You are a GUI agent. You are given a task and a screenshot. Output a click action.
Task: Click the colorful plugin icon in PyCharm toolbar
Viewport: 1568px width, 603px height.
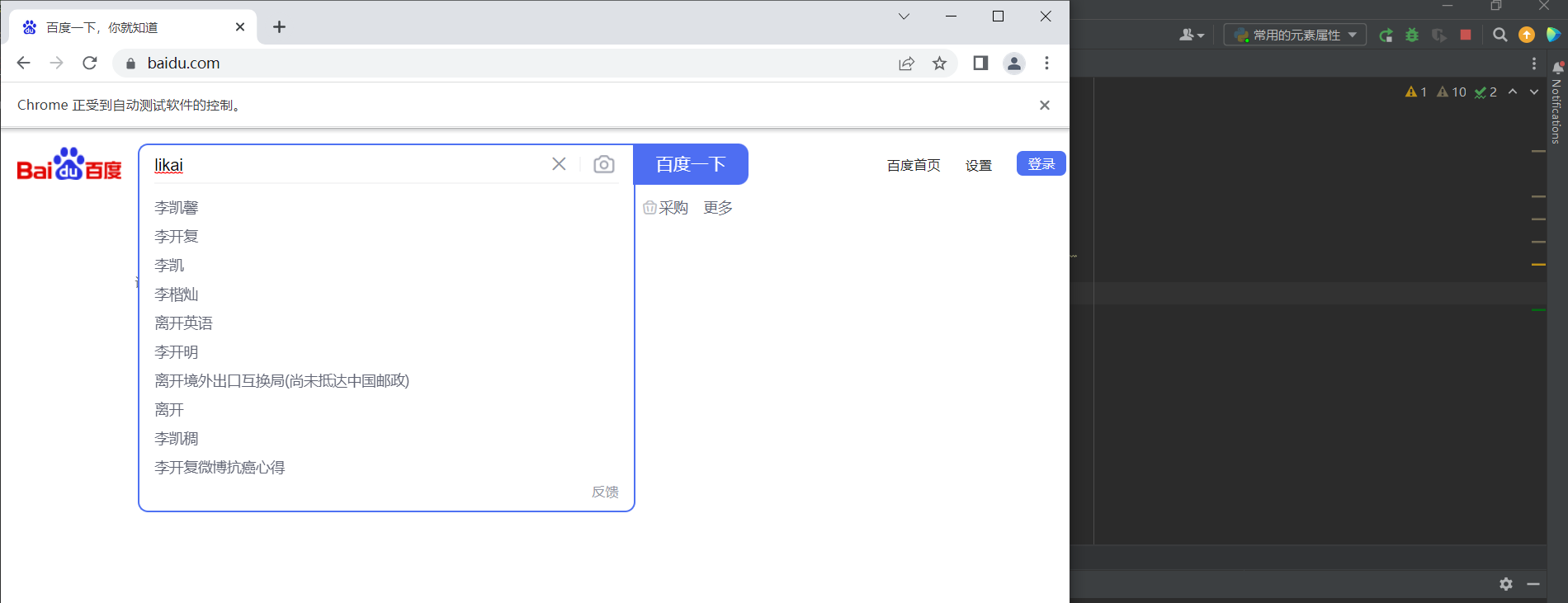[1553, 35]
